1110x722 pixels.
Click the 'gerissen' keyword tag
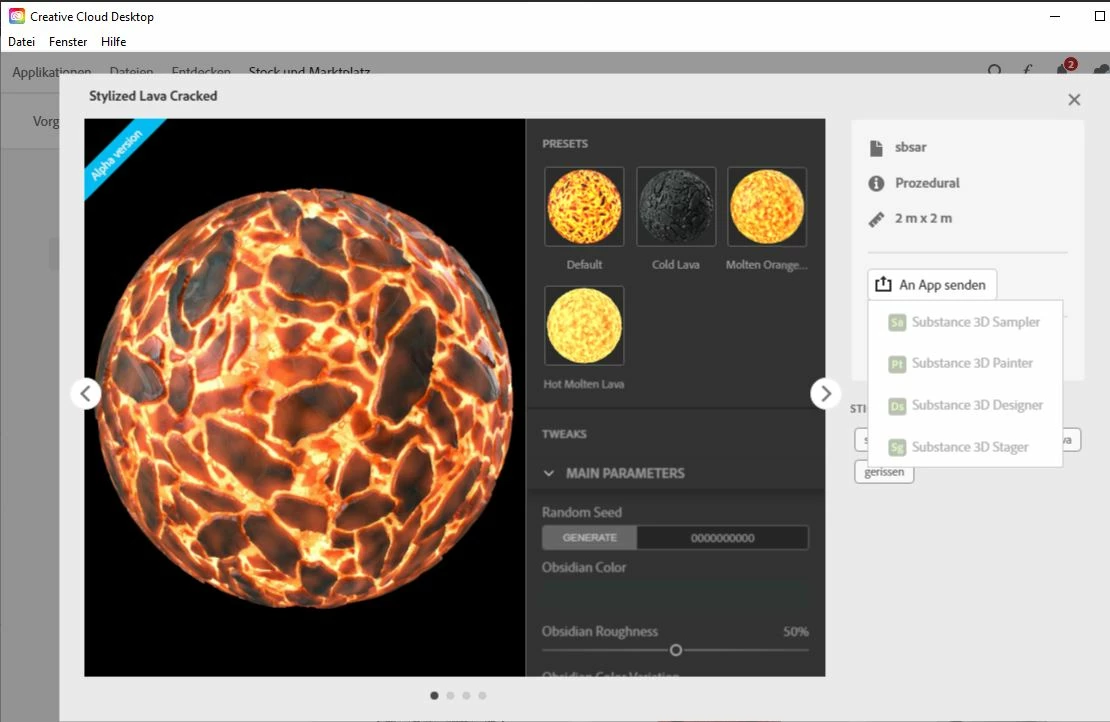884,472
